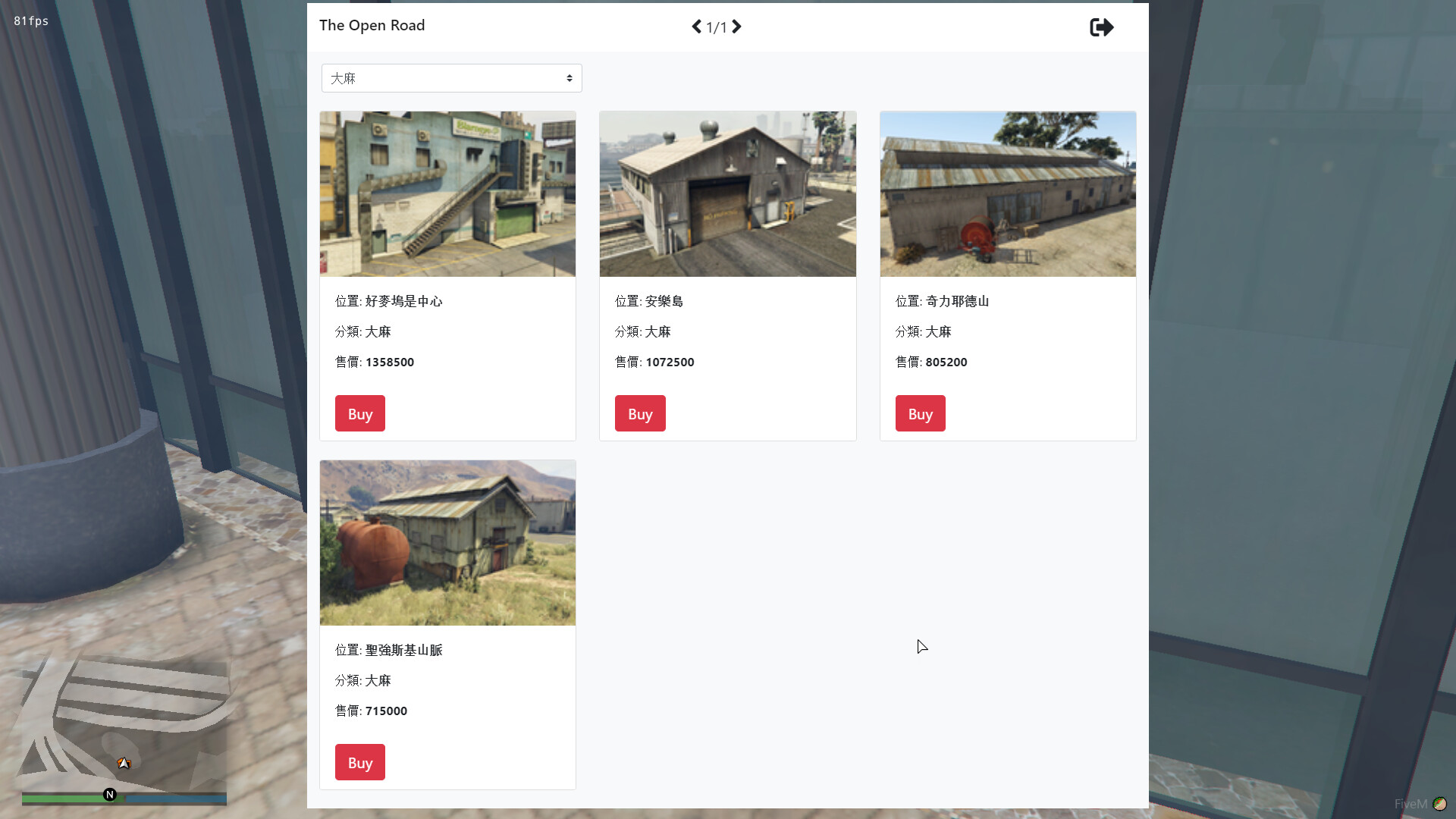Click 分類: 大麻 on 安樂島 card
Viewport: 1456px width, 819px height.
(x=643, y=331)
